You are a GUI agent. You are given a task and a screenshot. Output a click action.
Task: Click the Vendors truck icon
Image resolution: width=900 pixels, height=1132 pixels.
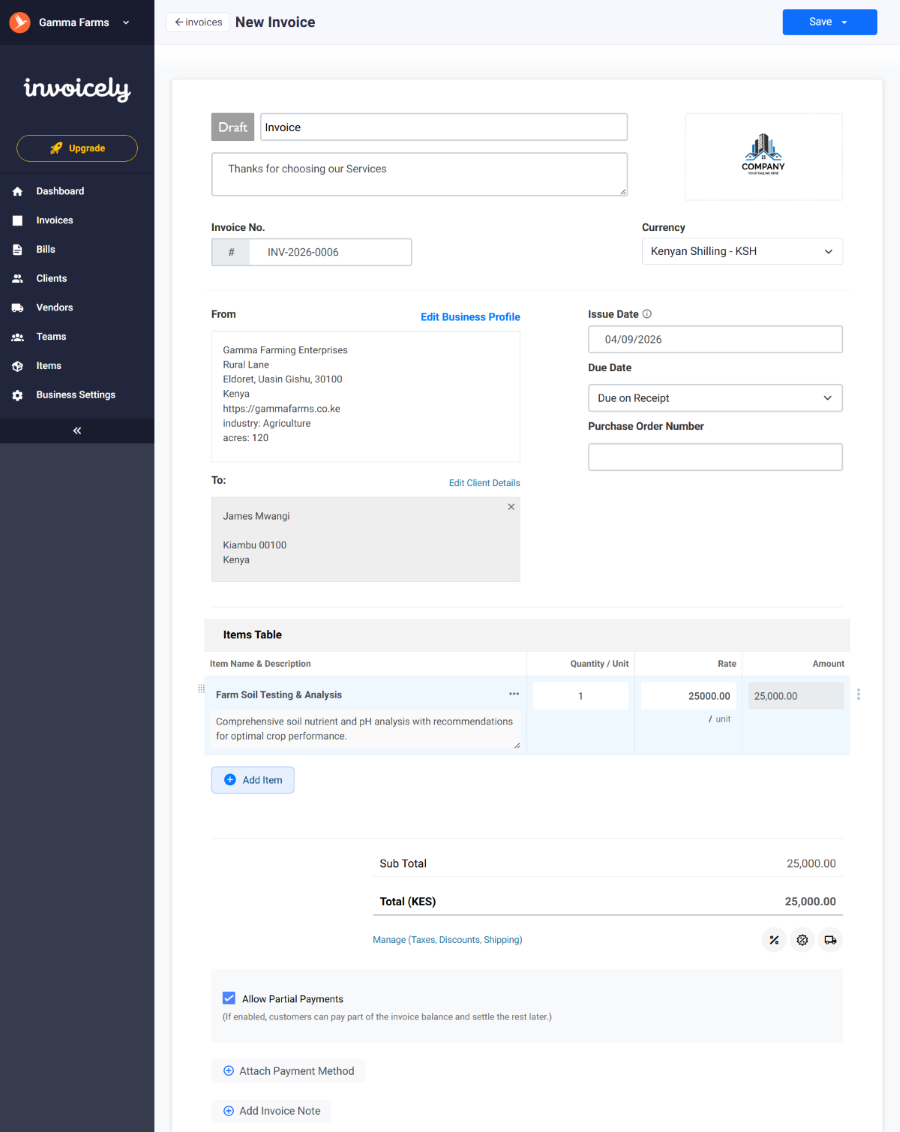17,308
